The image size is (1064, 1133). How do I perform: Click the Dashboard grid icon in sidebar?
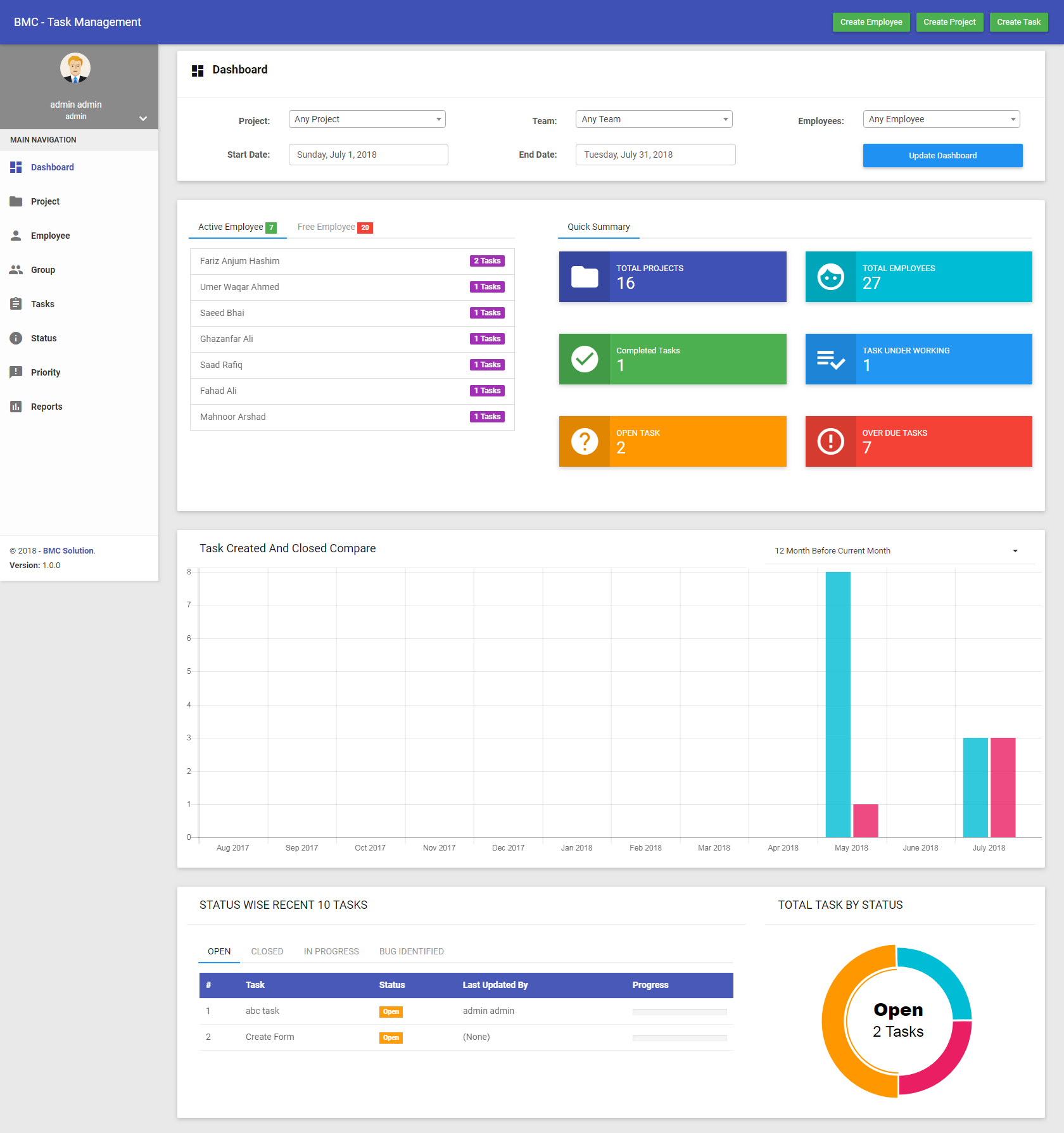[16, 167]
